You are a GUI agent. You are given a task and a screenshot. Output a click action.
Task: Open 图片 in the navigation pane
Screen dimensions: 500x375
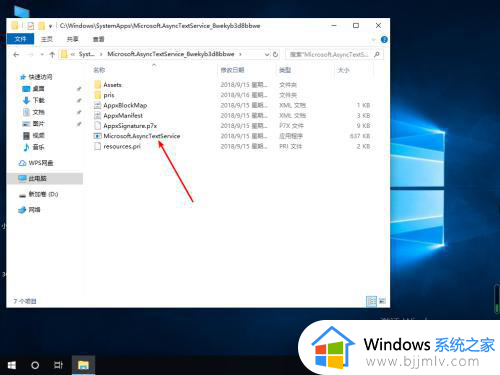coord(38,124)
